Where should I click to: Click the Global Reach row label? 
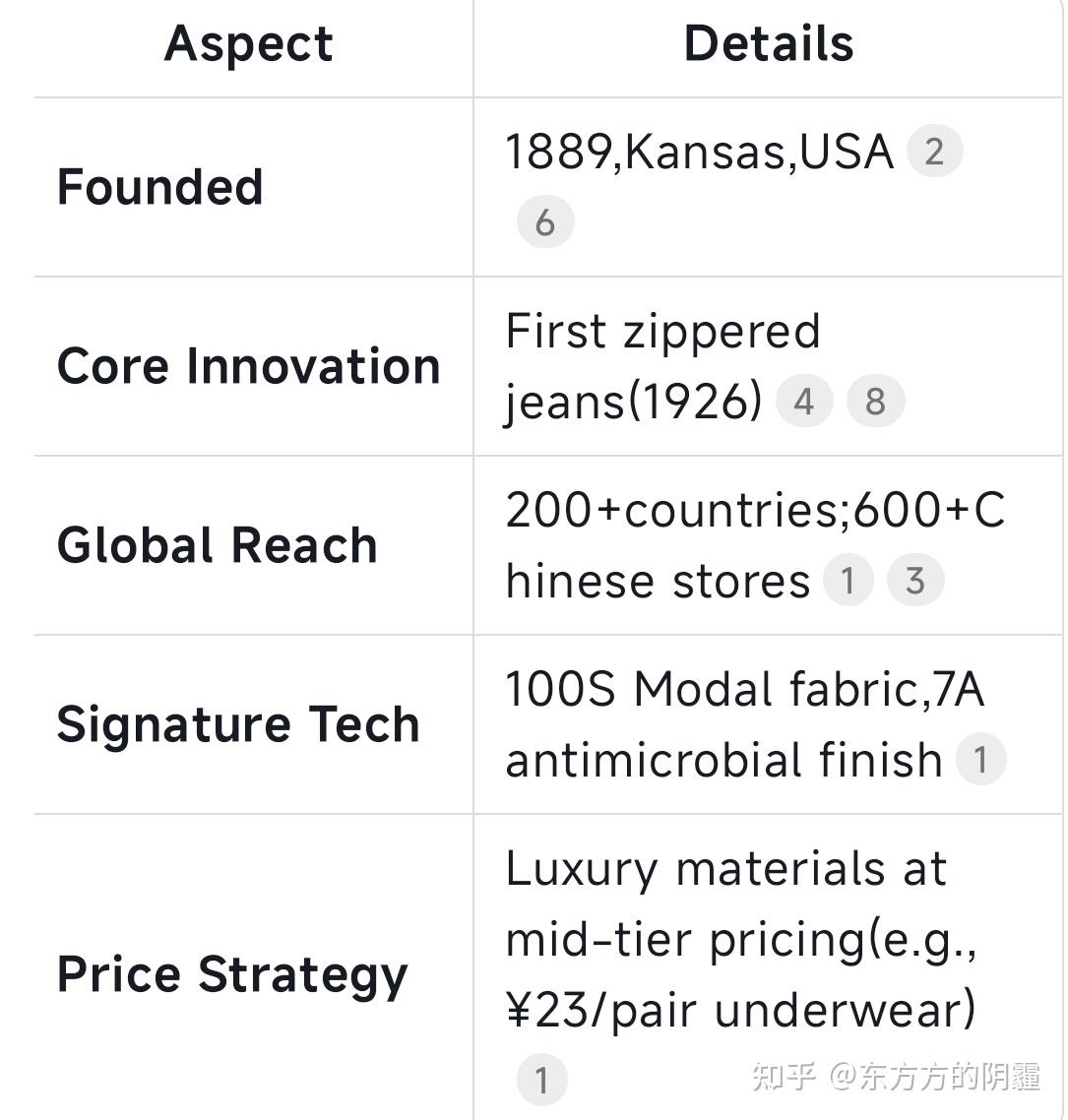pos(218,545)
